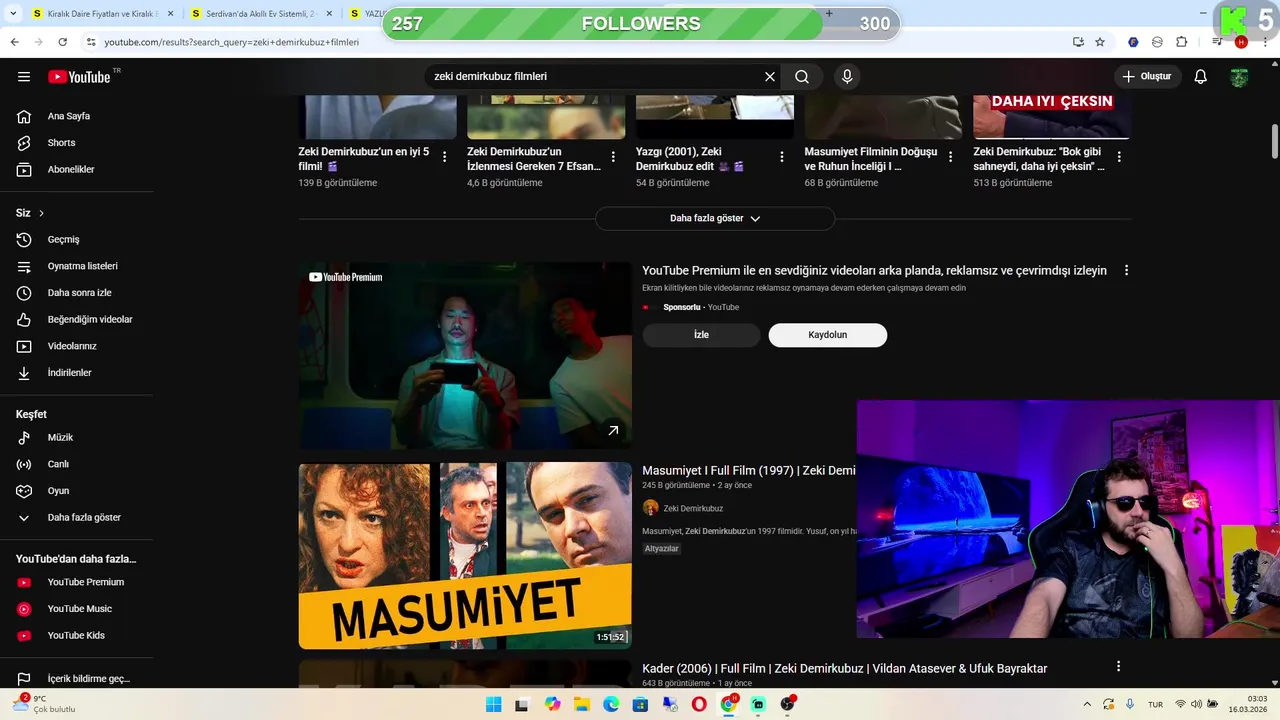
Task: Click external-link arrow on ad thumbnail
Action: tap(613, 431)
